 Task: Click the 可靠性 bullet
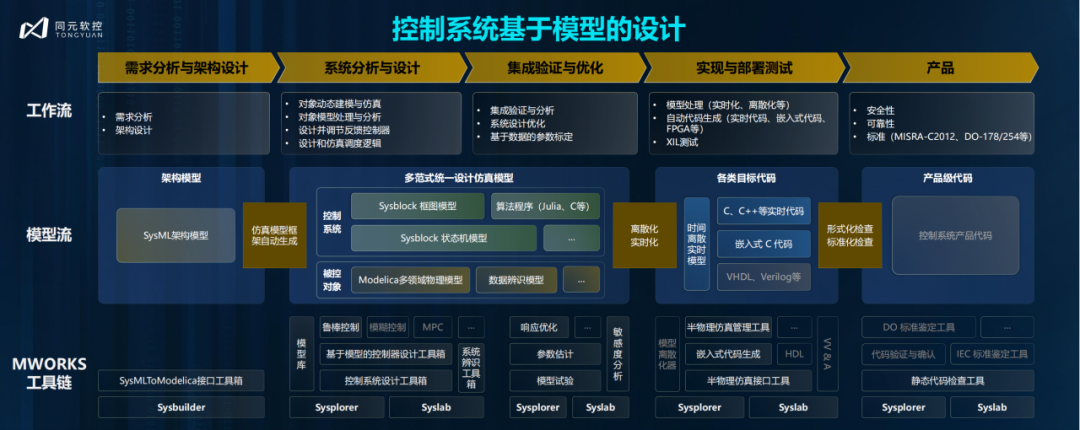pos(881,123)
